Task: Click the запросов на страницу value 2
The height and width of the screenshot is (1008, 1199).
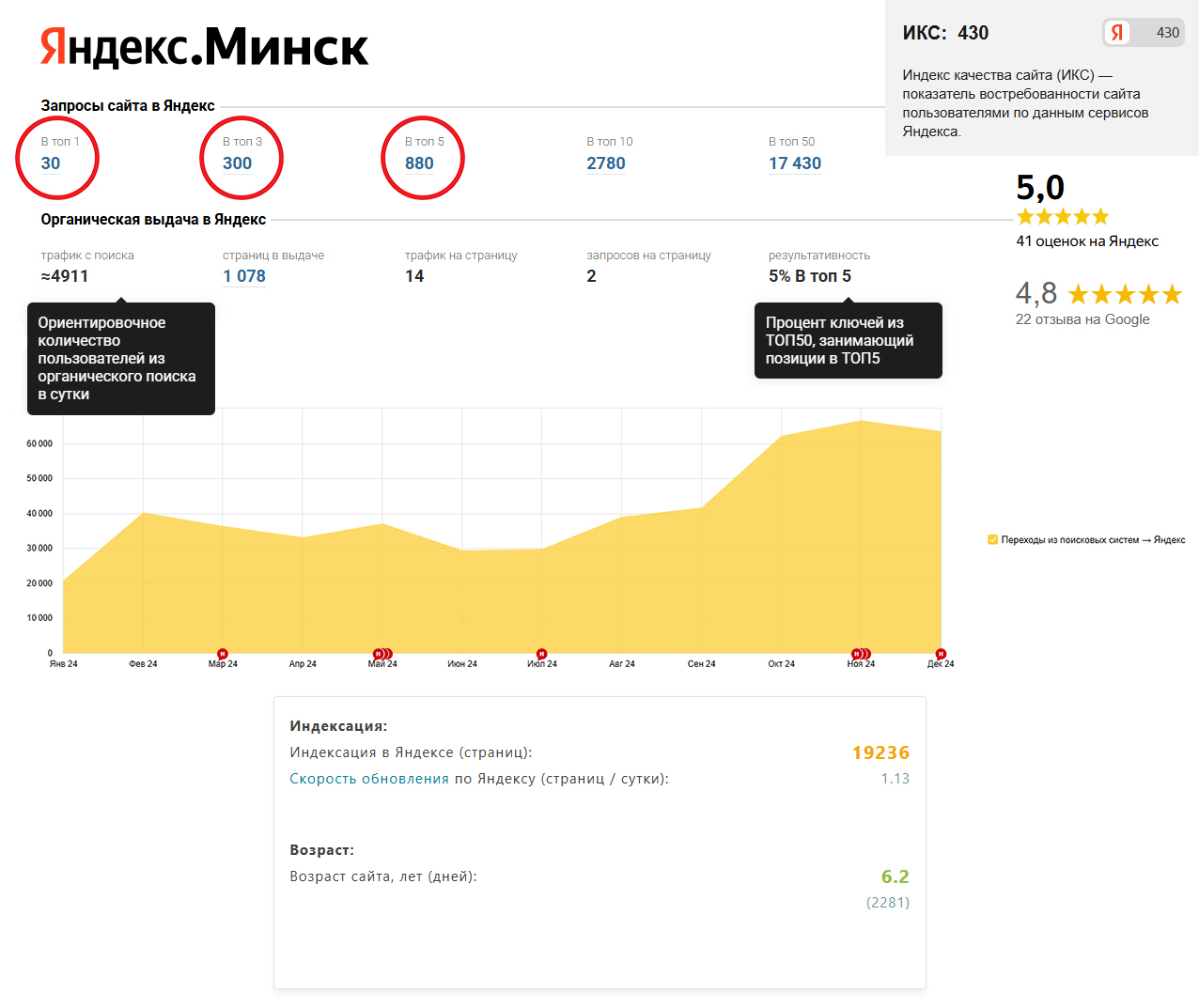Action: (x=591, y=276)
